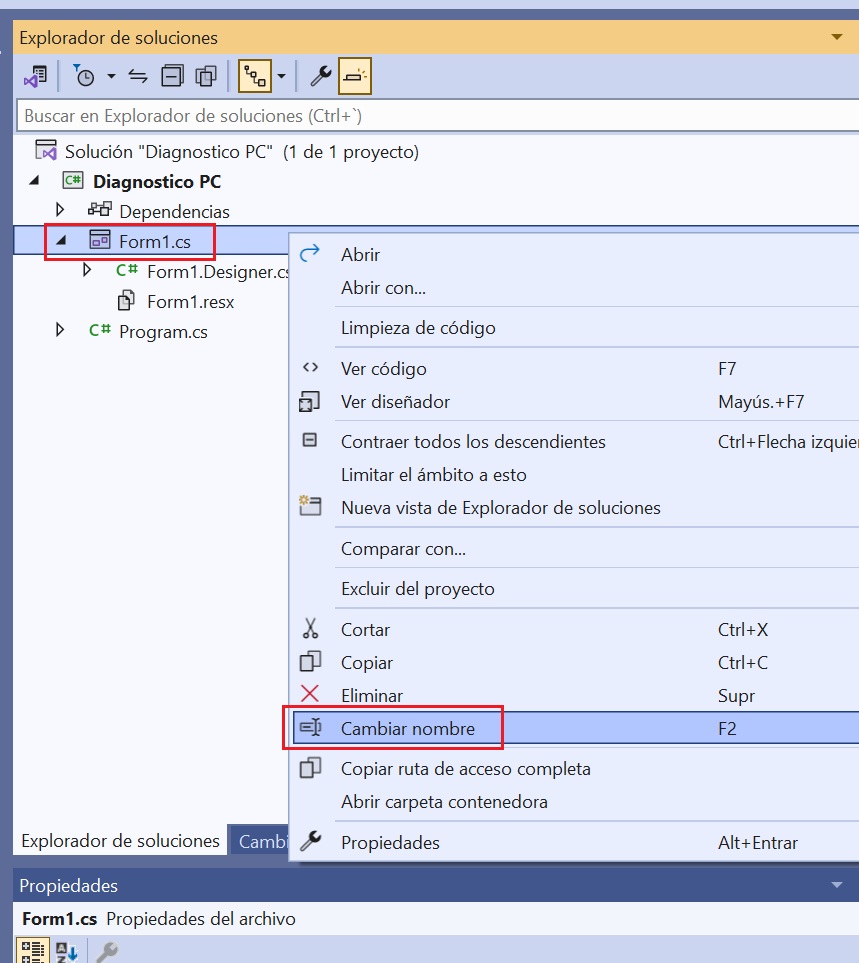Toggle the Preview Selected Items button

355,76
